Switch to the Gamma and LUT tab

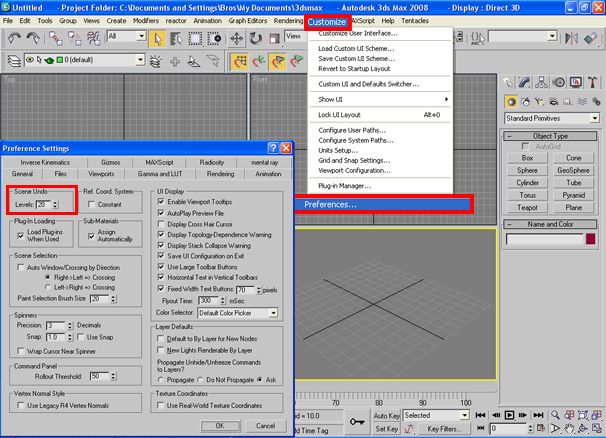point(160,174)
